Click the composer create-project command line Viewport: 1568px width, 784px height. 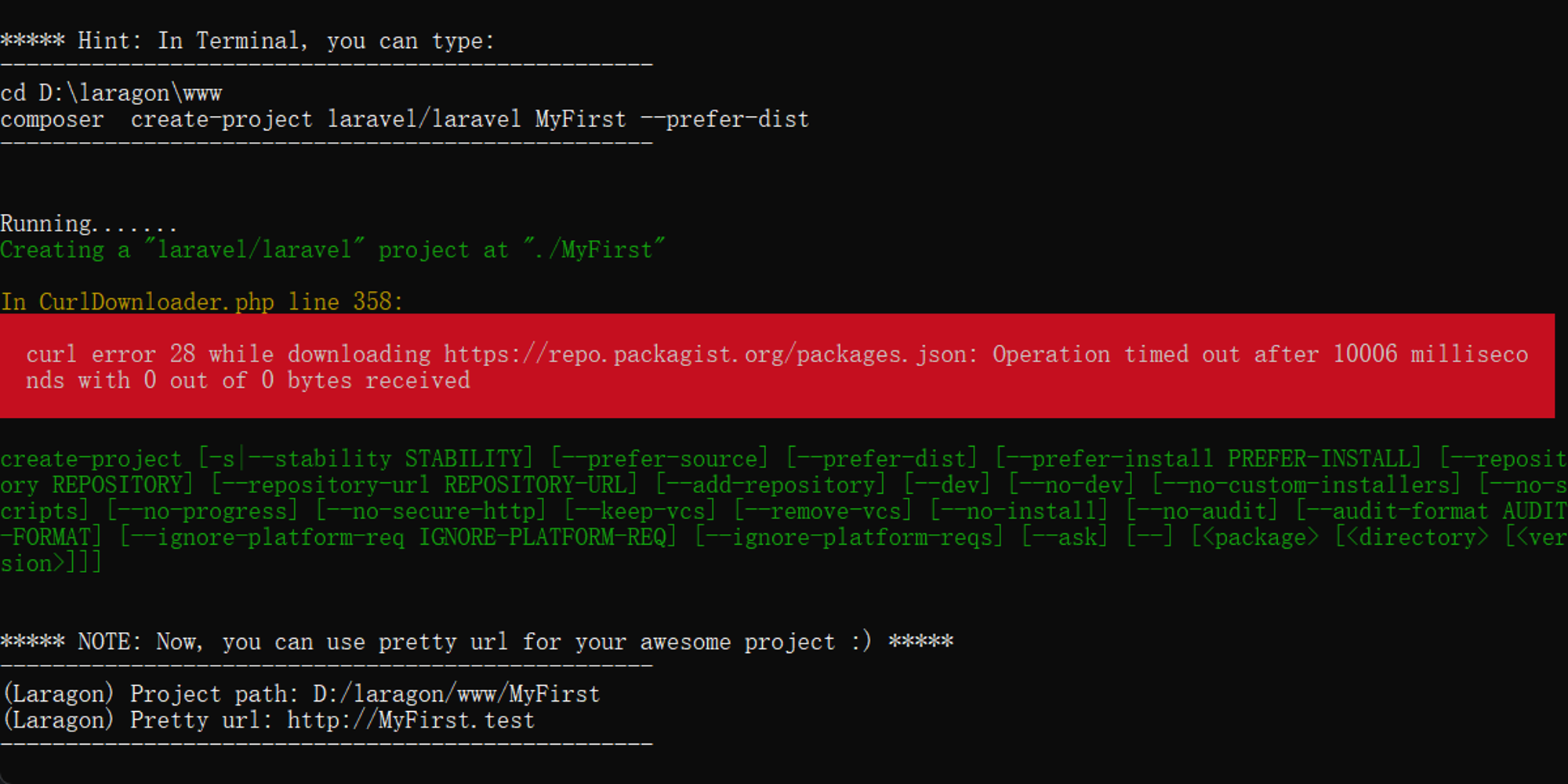click(405, 119)
